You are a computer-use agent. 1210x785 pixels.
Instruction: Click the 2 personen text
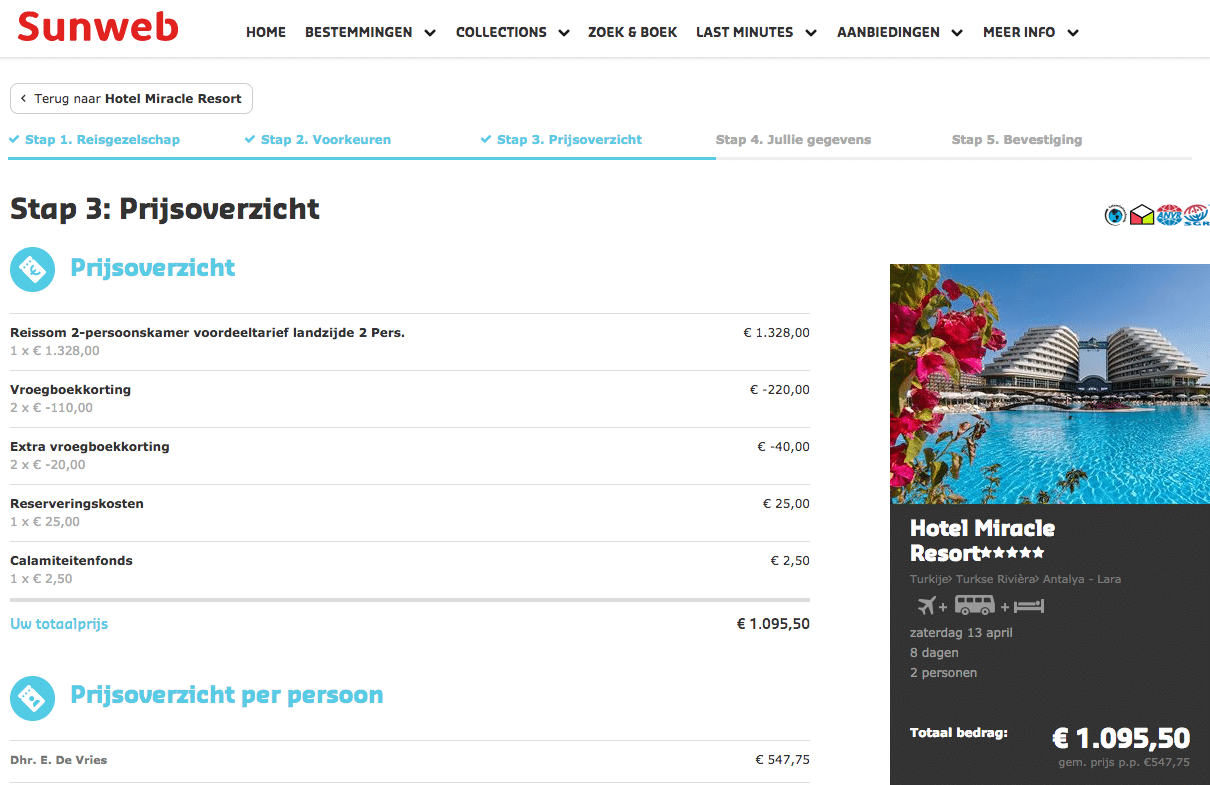(943, 673)
